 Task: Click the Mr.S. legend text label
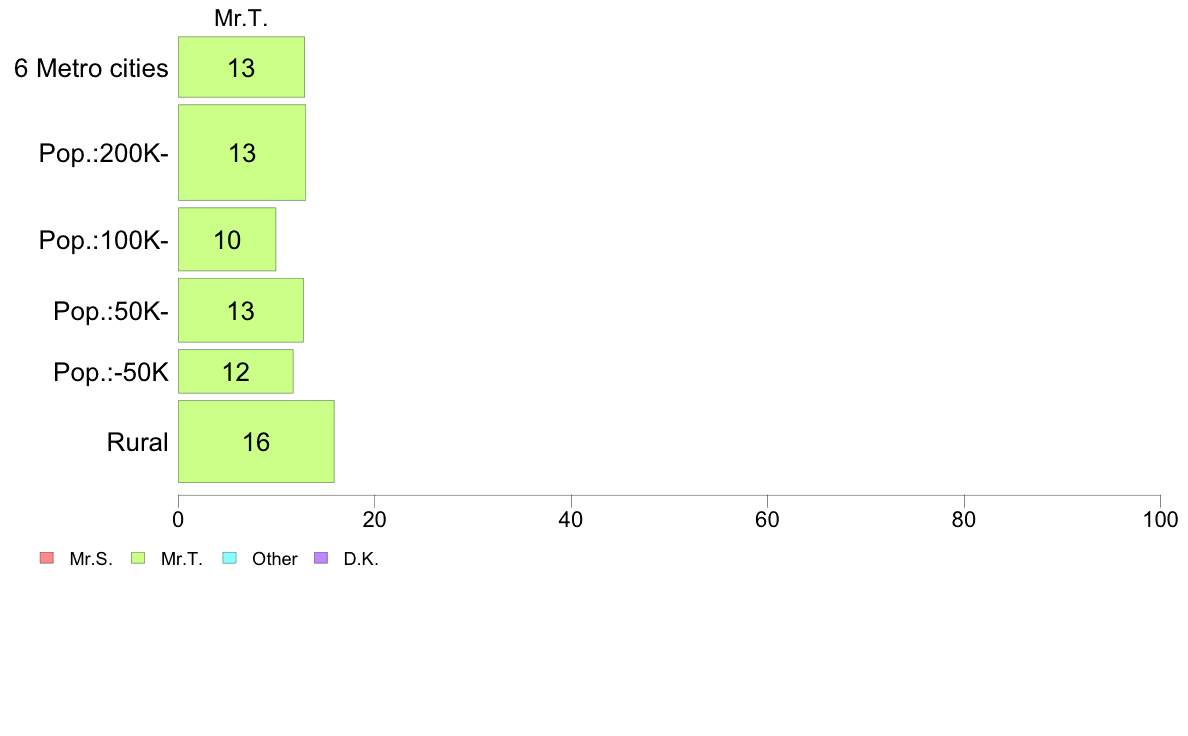[x=91, y=559]
